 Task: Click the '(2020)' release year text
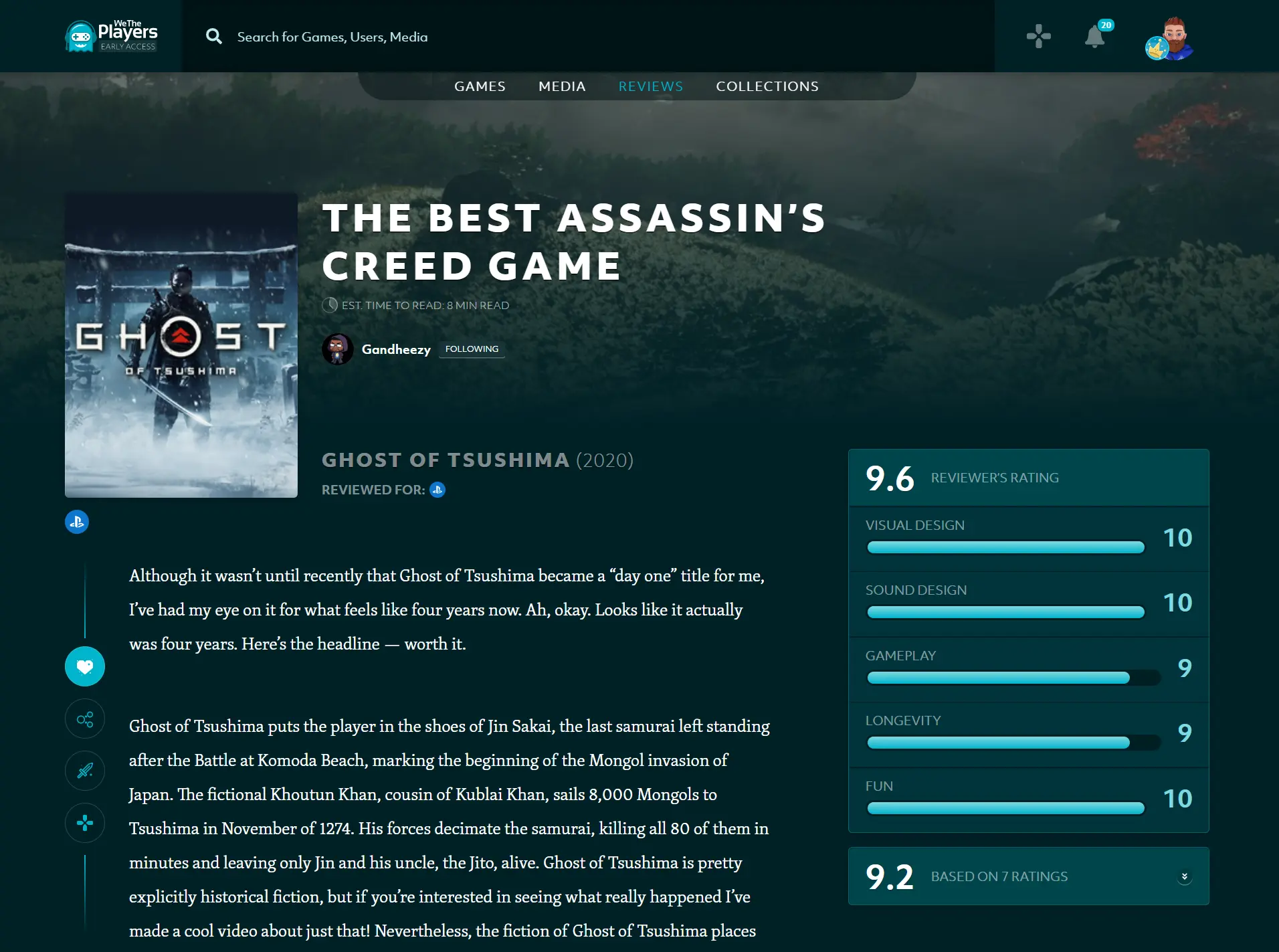[x=605, y=460]
